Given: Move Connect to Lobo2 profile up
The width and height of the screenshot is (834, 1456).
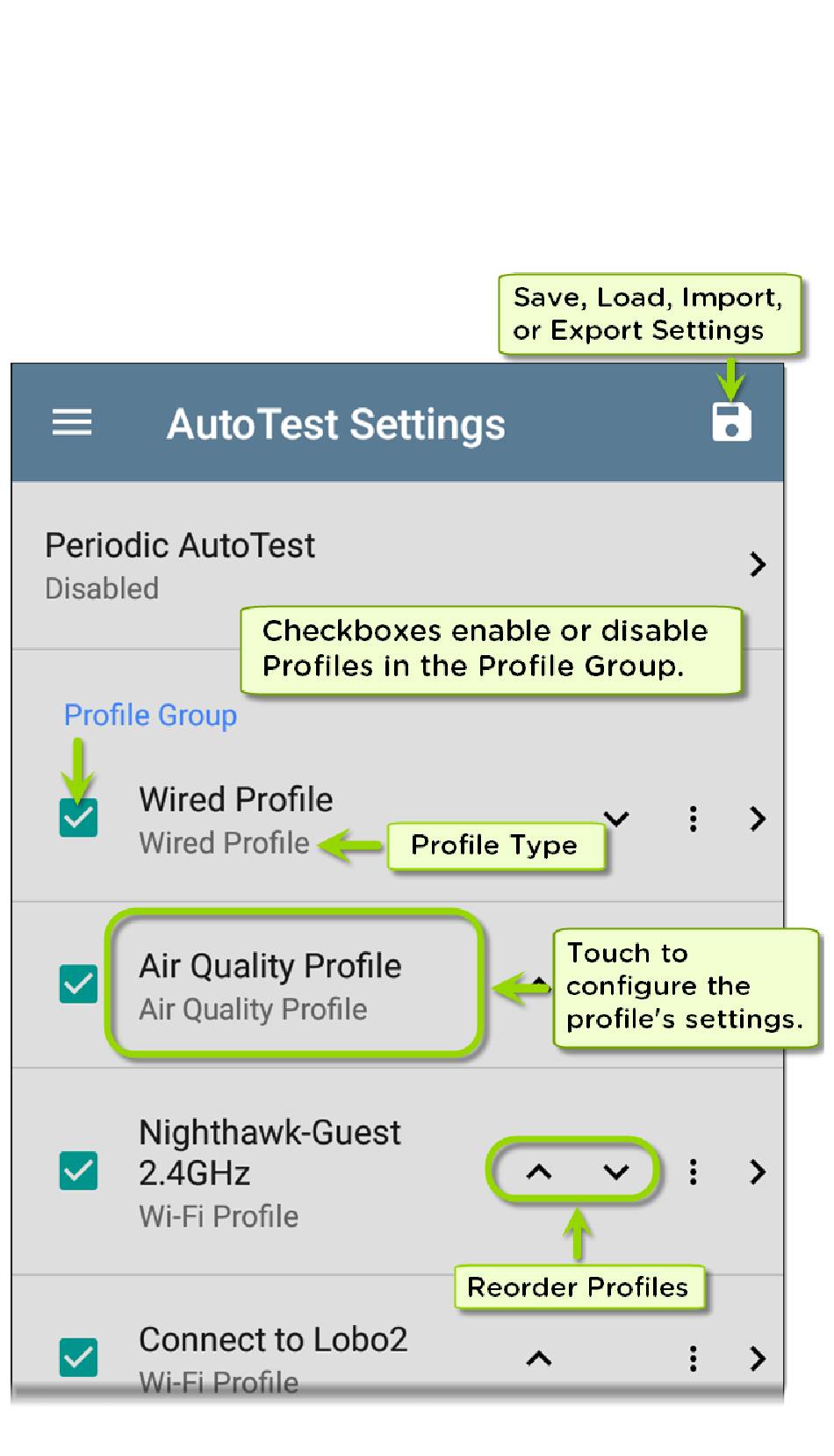Looking at the screenshot, I should [x=539, y=1359].
